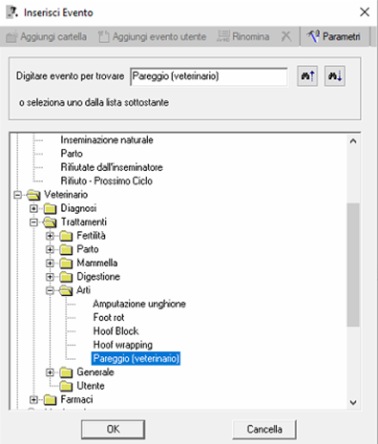Click the Parto treatments folder icon
Screen dimensions: 378x444
[66, 250]
